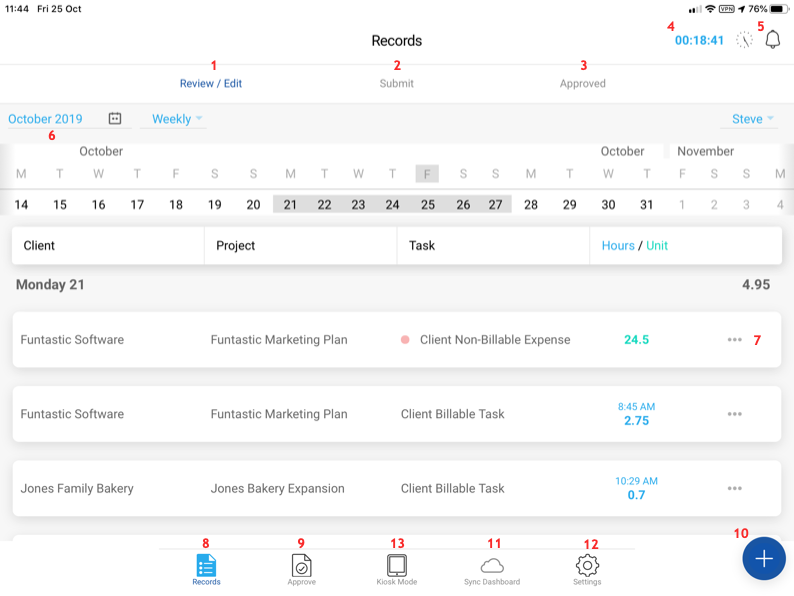The height and width of the screenshot is (596, 794).
Task: Open the 24.5 unit value entry
Action: pyautogui.click(x=637, y=339)
